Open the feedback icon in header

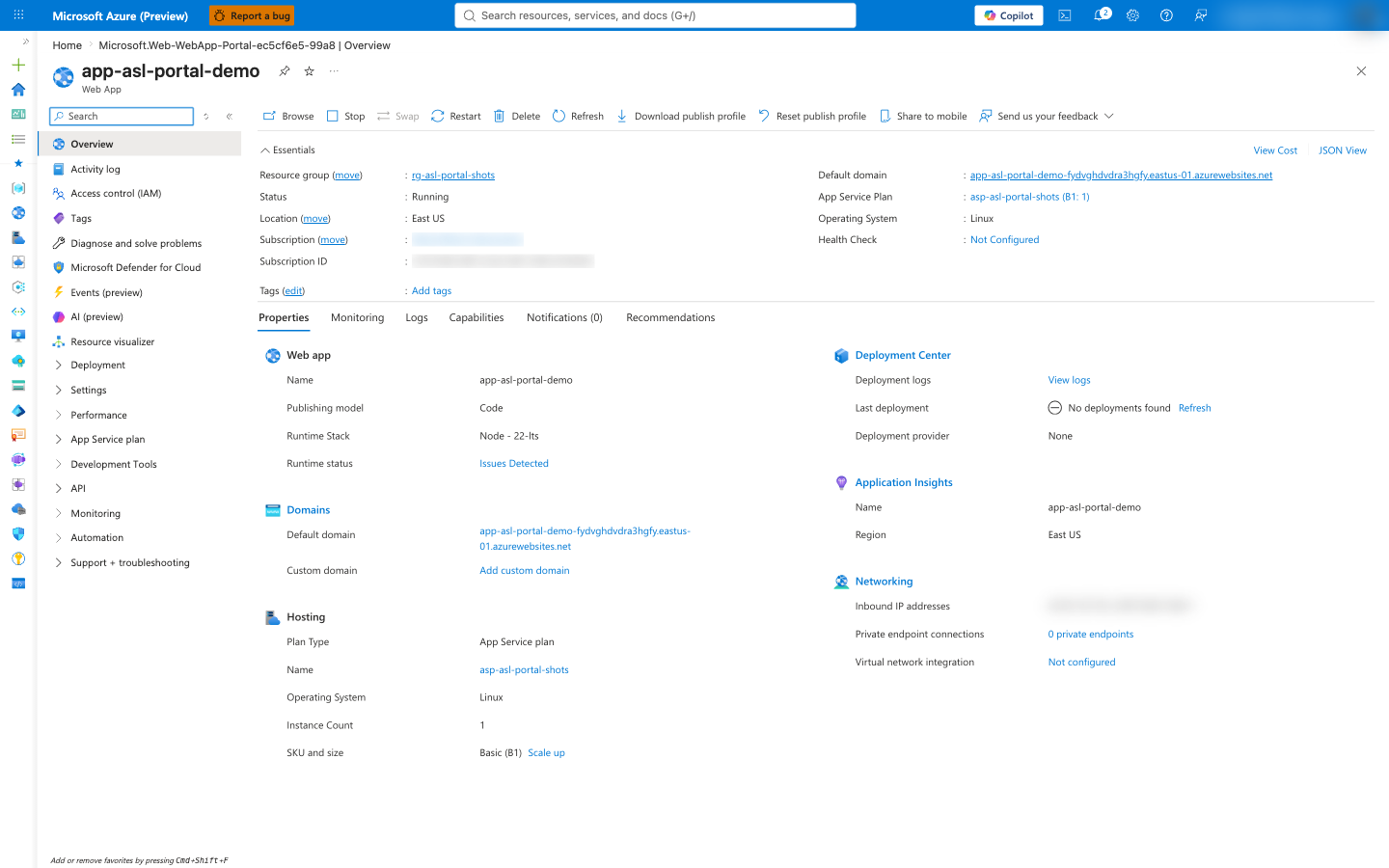click(x=1201, y=15)
